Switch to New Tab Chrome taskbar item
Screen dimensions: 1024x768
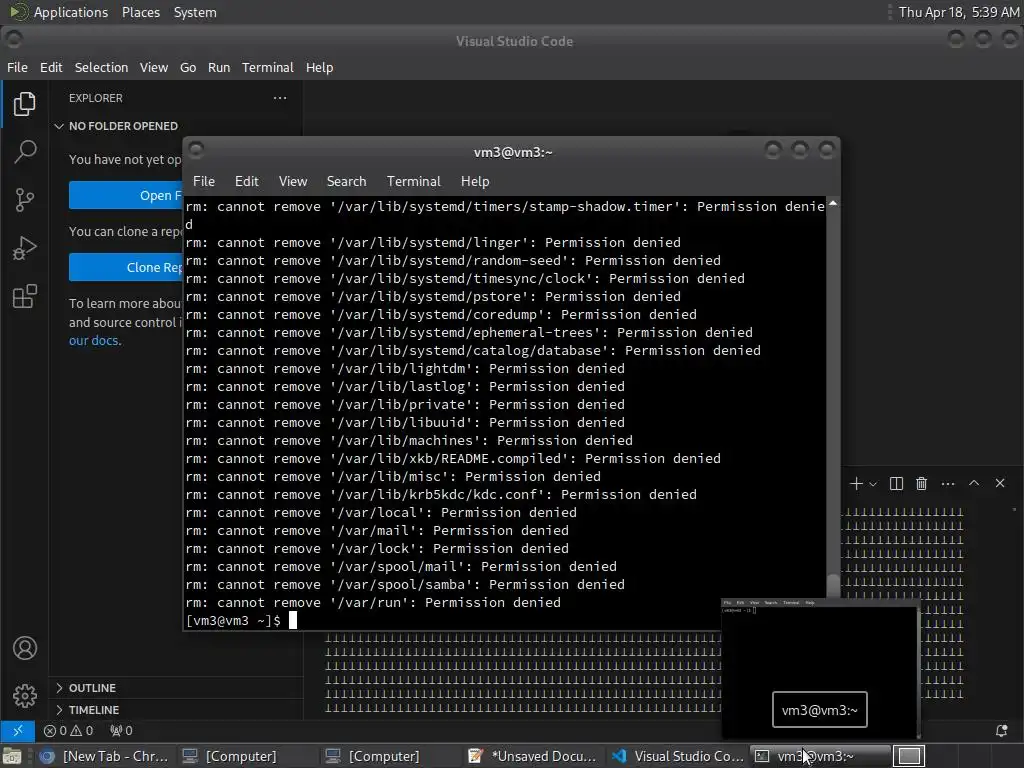[104, 756]
